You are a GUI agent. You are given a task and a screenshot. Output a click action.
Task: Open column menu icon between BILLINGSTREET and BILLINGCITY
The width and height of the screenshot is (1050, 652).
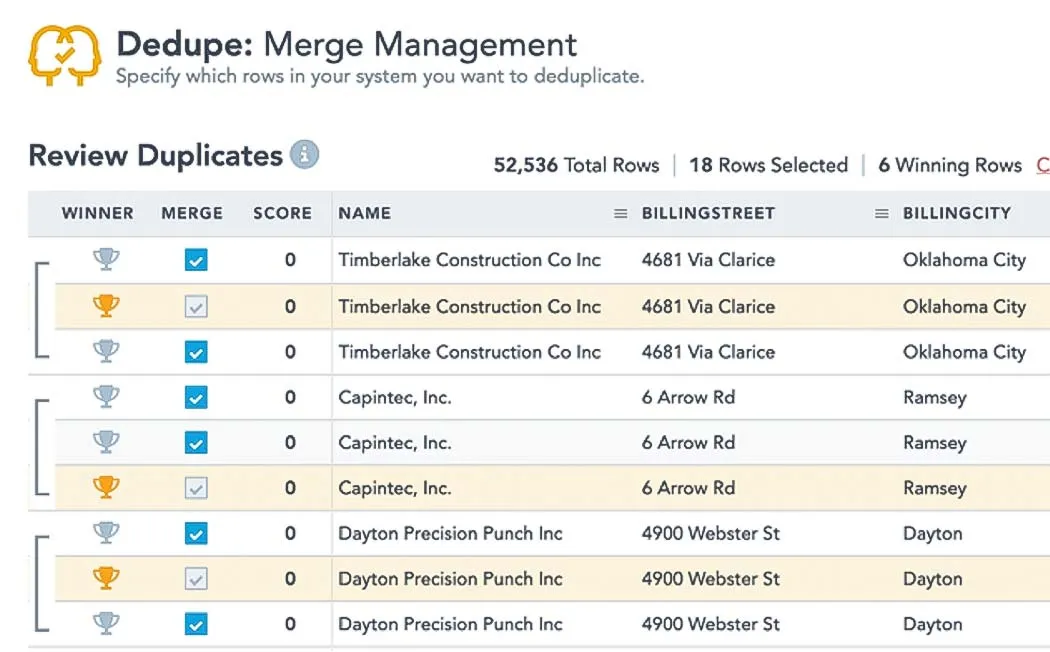[x=882, y=214]
